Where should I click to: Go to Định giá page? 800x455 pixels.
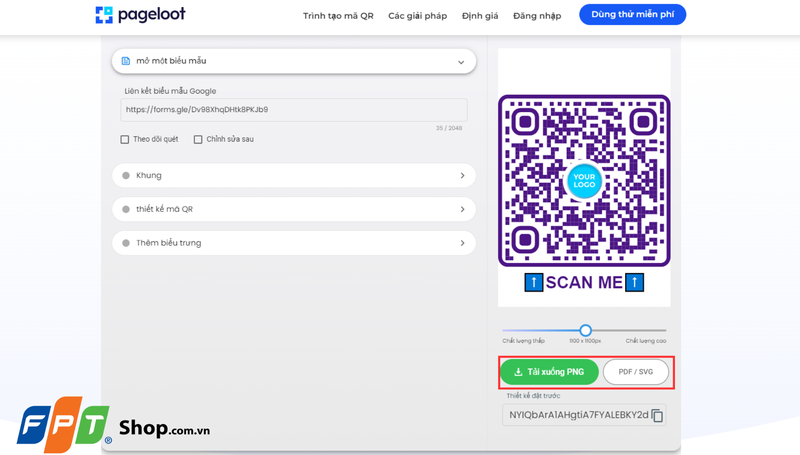tap(480, 16)
